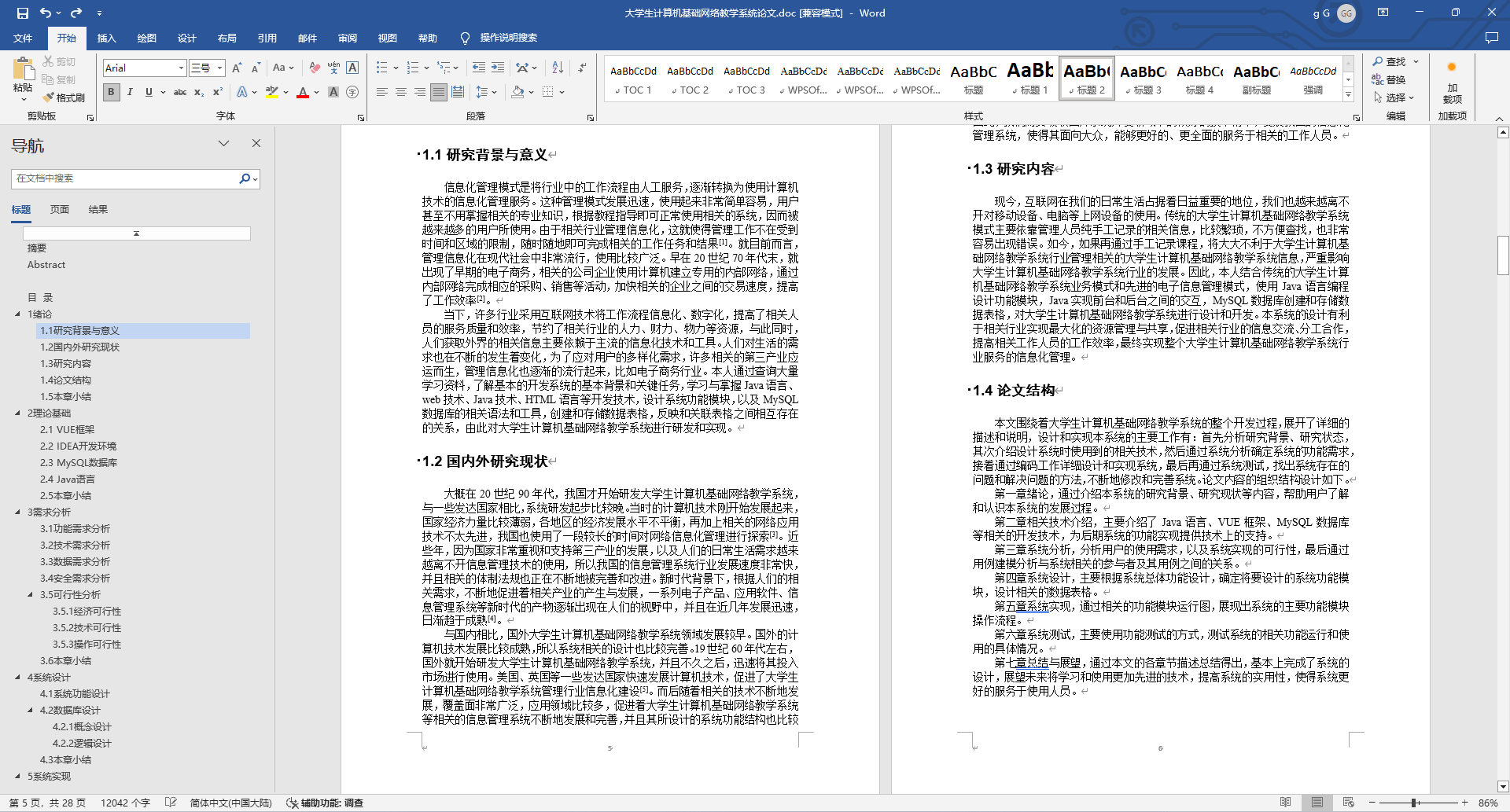Click the Paste clipboard icon

[x=23, y=69]
